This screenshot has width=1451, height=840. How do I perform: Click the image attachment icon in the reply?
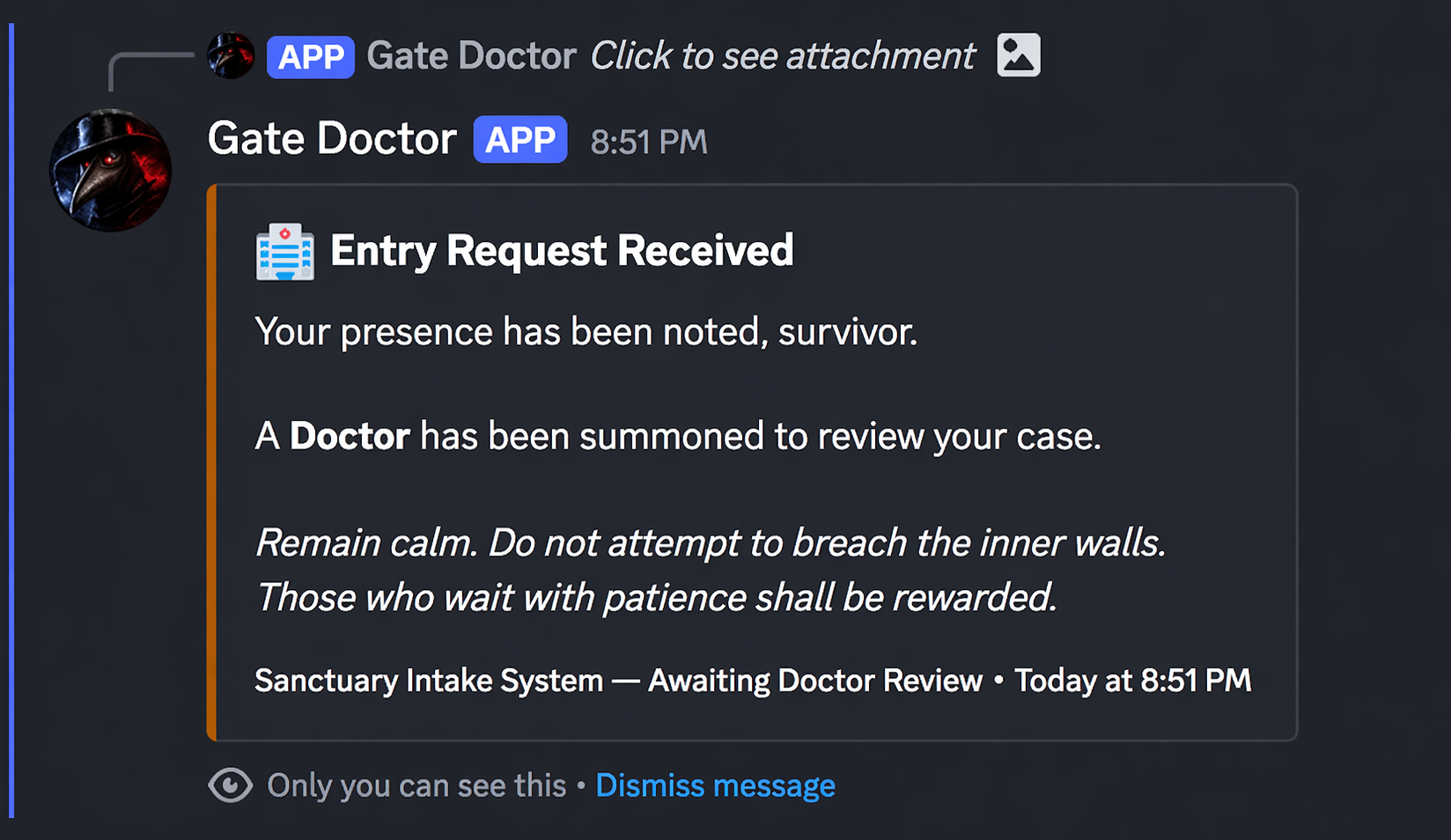pos(1018,55)
